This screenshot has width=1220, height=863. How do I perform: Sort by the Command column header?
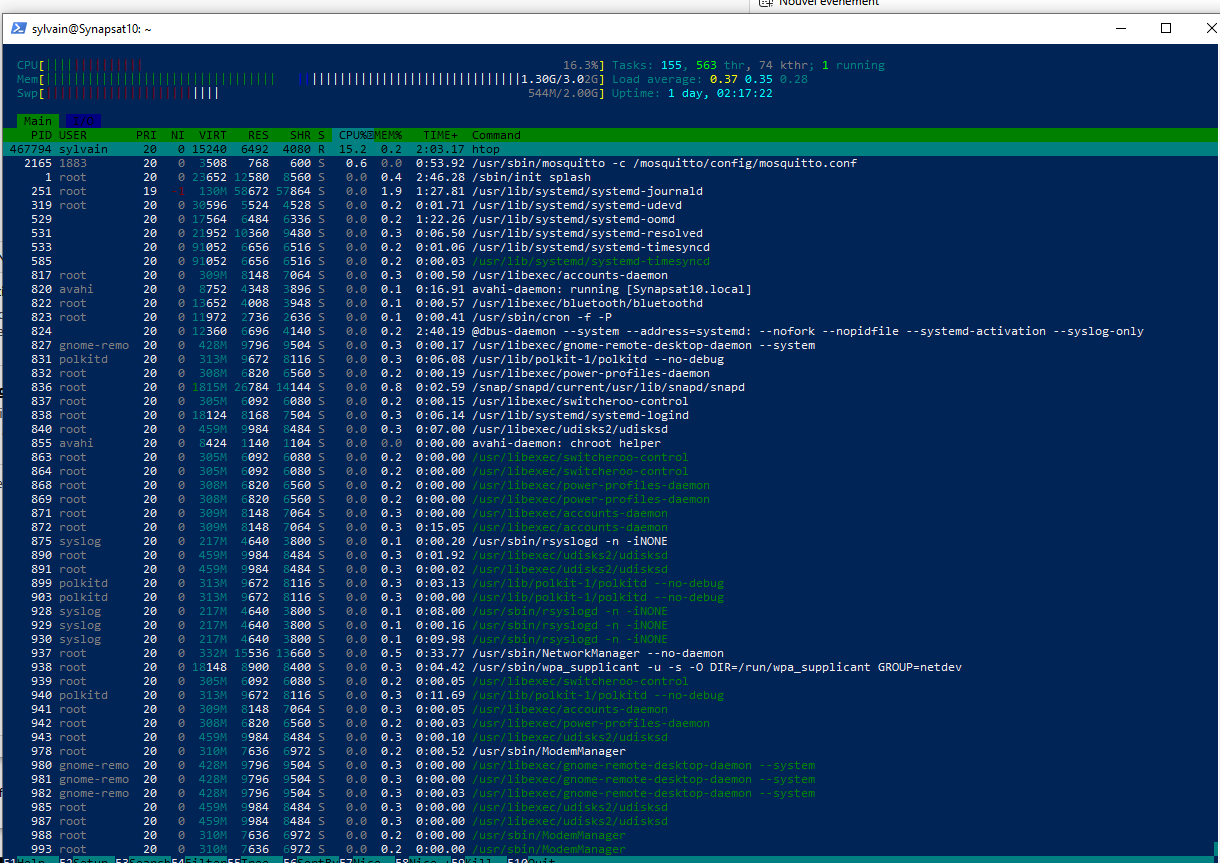click(496, 135)
